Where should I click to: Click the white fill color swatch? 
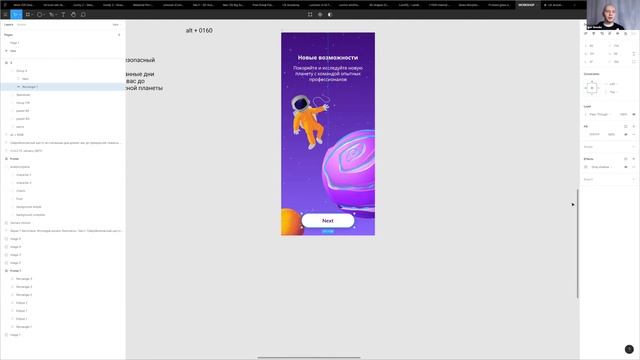coord(586,134)
